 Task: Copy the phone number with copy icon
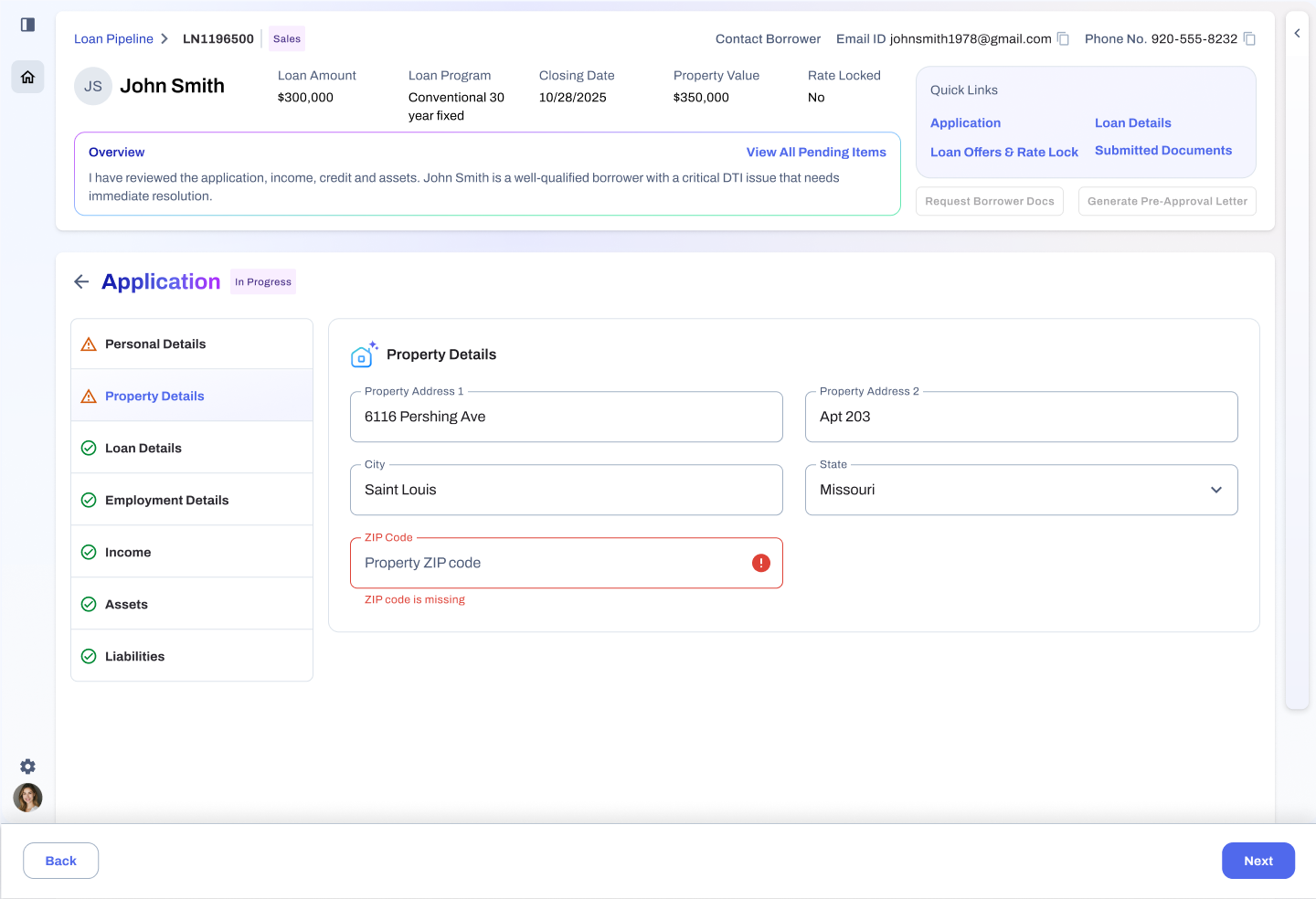tap(1249, 38)
